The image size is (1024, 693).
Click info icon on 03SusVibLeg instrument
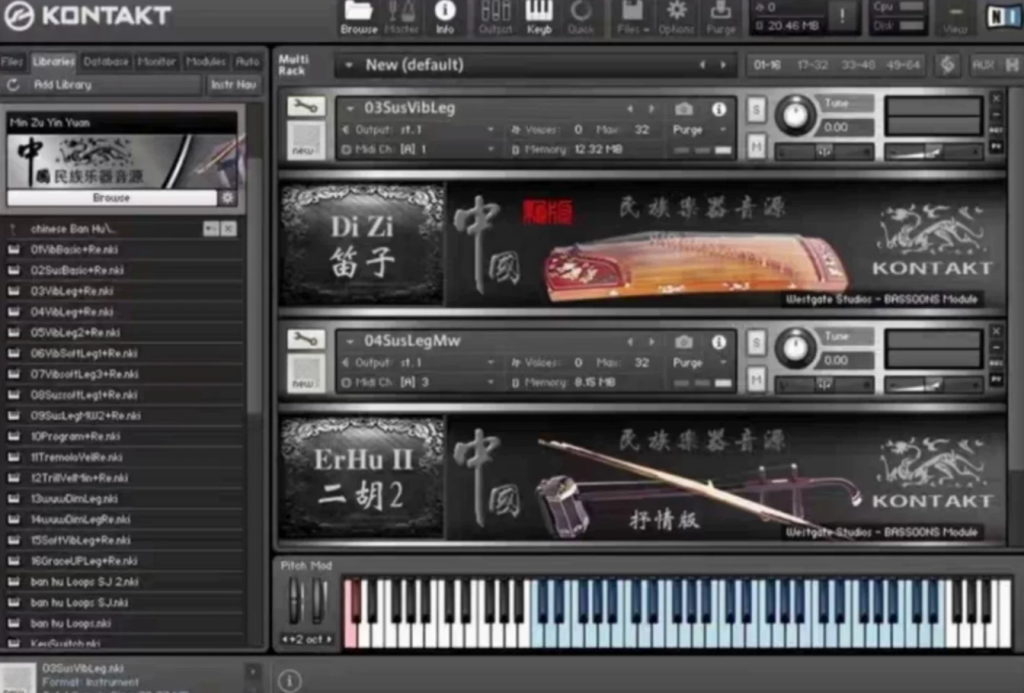(x=718, y=109)
